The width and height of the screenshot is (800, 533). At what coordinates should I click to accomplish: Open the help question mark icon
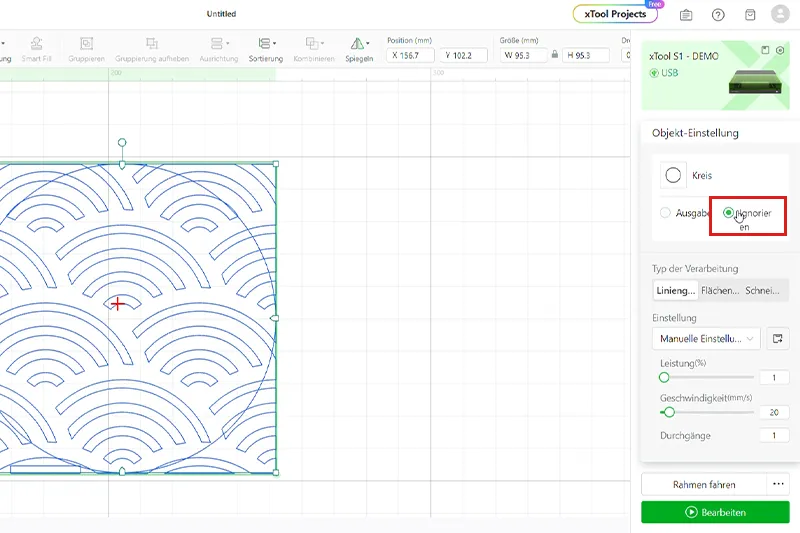pyautogui.click(x=718, y=15)
